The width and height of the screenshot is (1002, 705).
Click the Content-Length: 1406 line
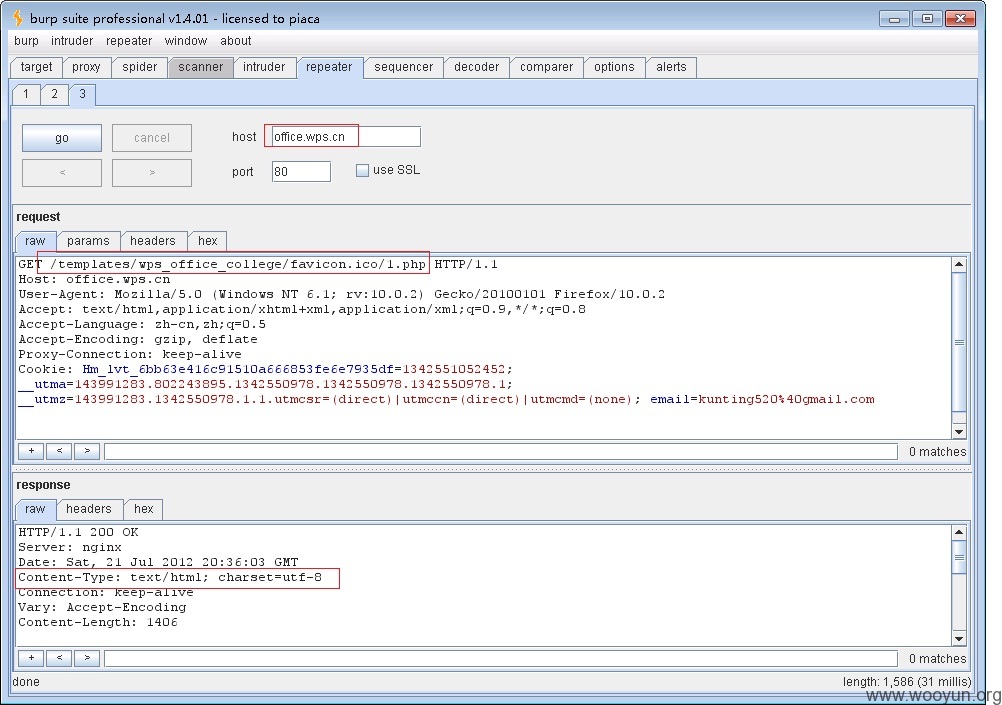point(98,622)
